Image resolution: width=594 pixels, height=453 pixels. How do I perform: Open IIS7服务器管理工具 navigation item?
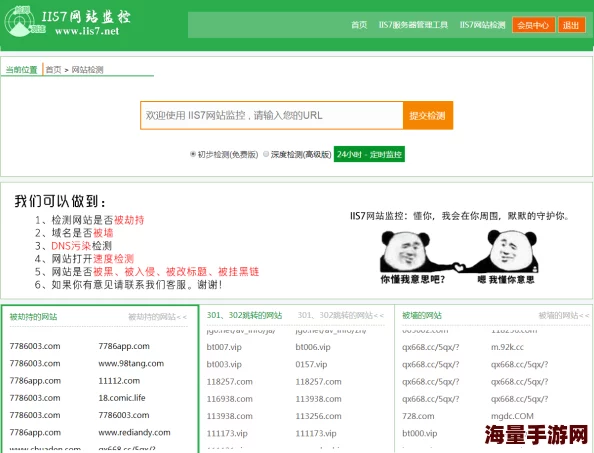(413, 25)
